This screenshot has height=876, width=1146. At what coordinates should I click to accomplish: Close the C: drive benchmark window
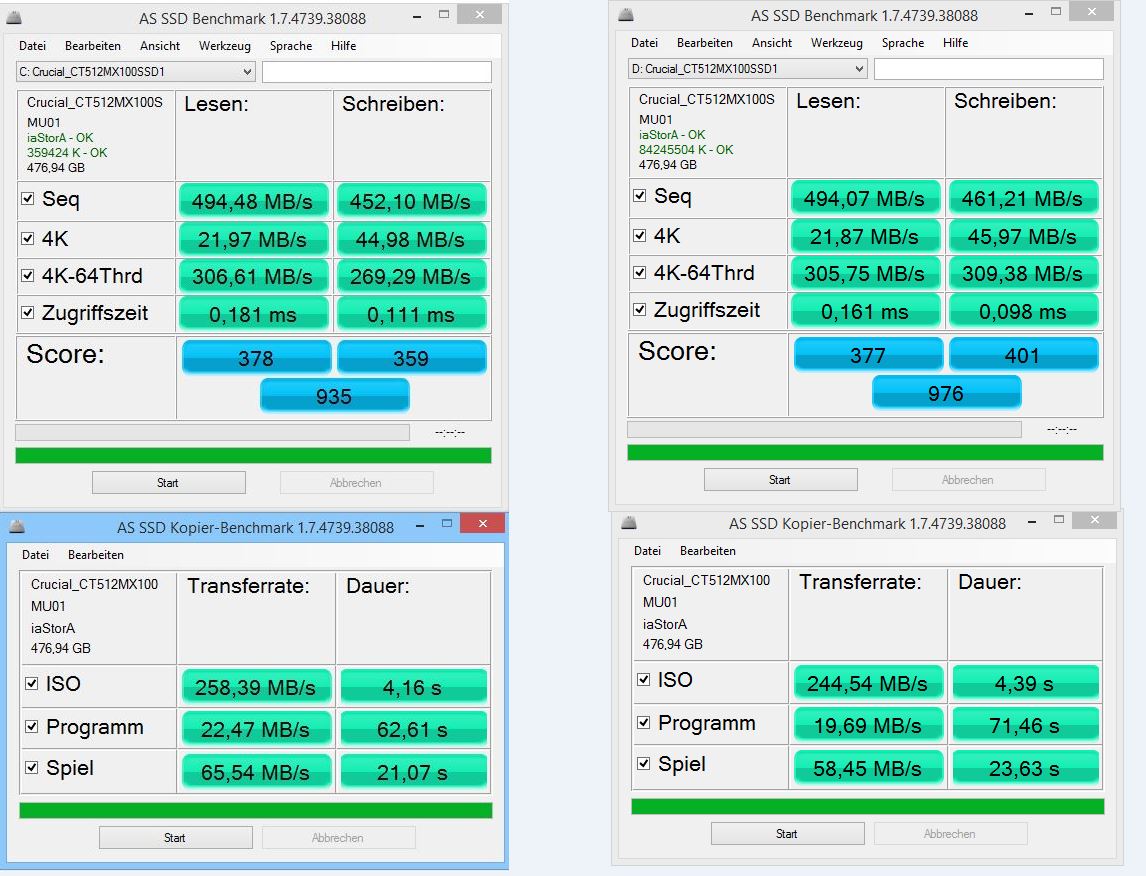[479, 14]
